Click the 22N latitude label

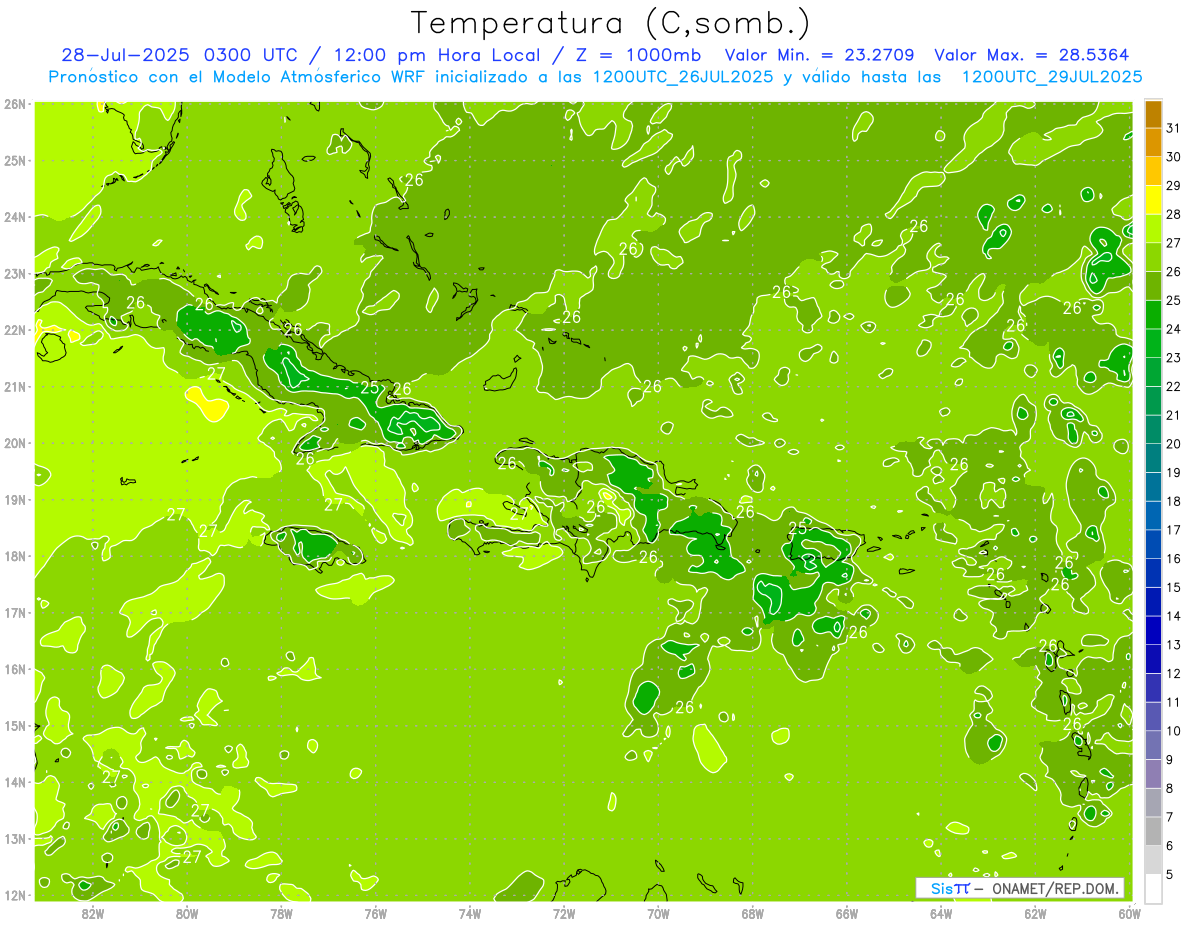tap(15, 330)
